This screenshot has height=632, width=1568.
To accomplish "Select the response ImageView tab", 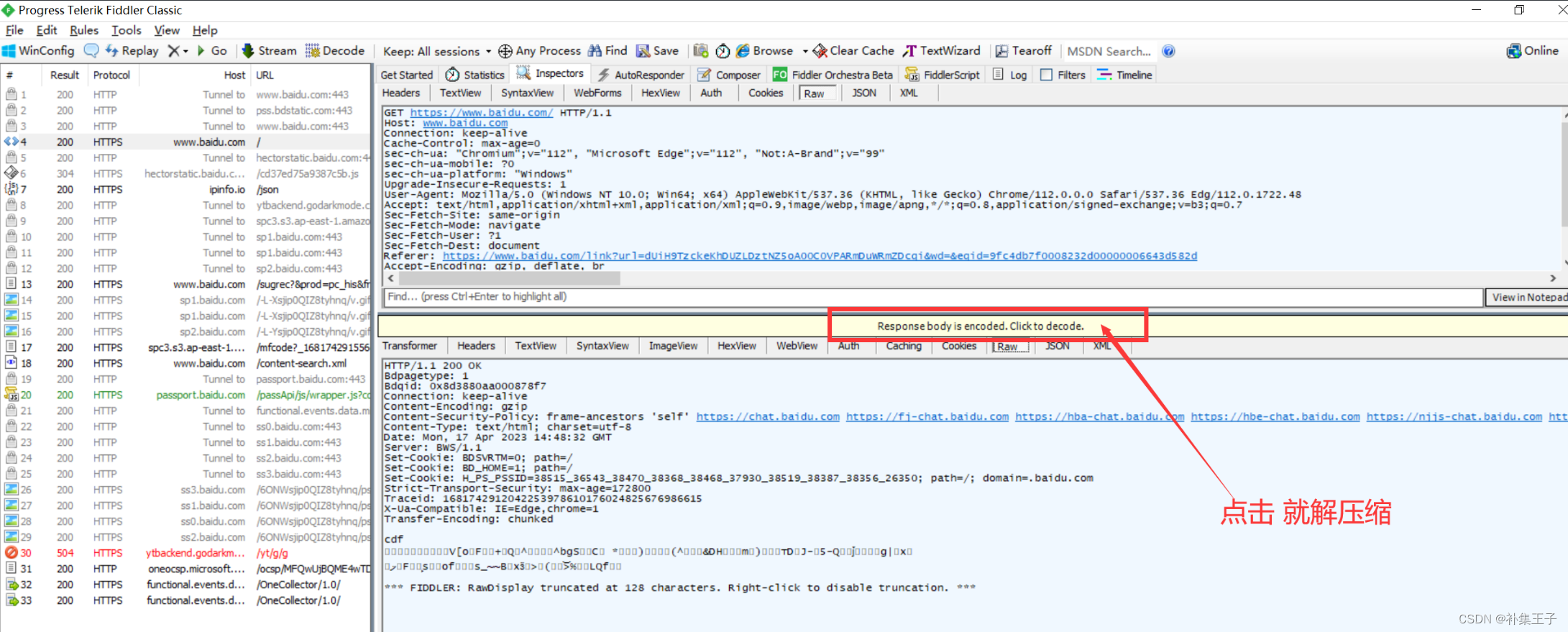I will coord(673,346).
